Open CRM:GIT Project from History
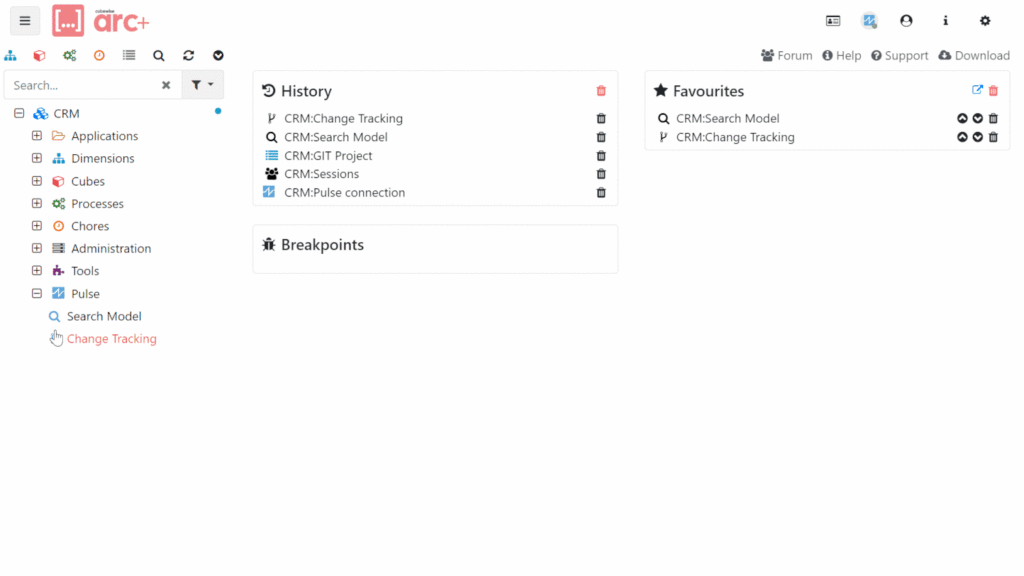This screenshot has width=1024, height=576. (x=328, y=156)
